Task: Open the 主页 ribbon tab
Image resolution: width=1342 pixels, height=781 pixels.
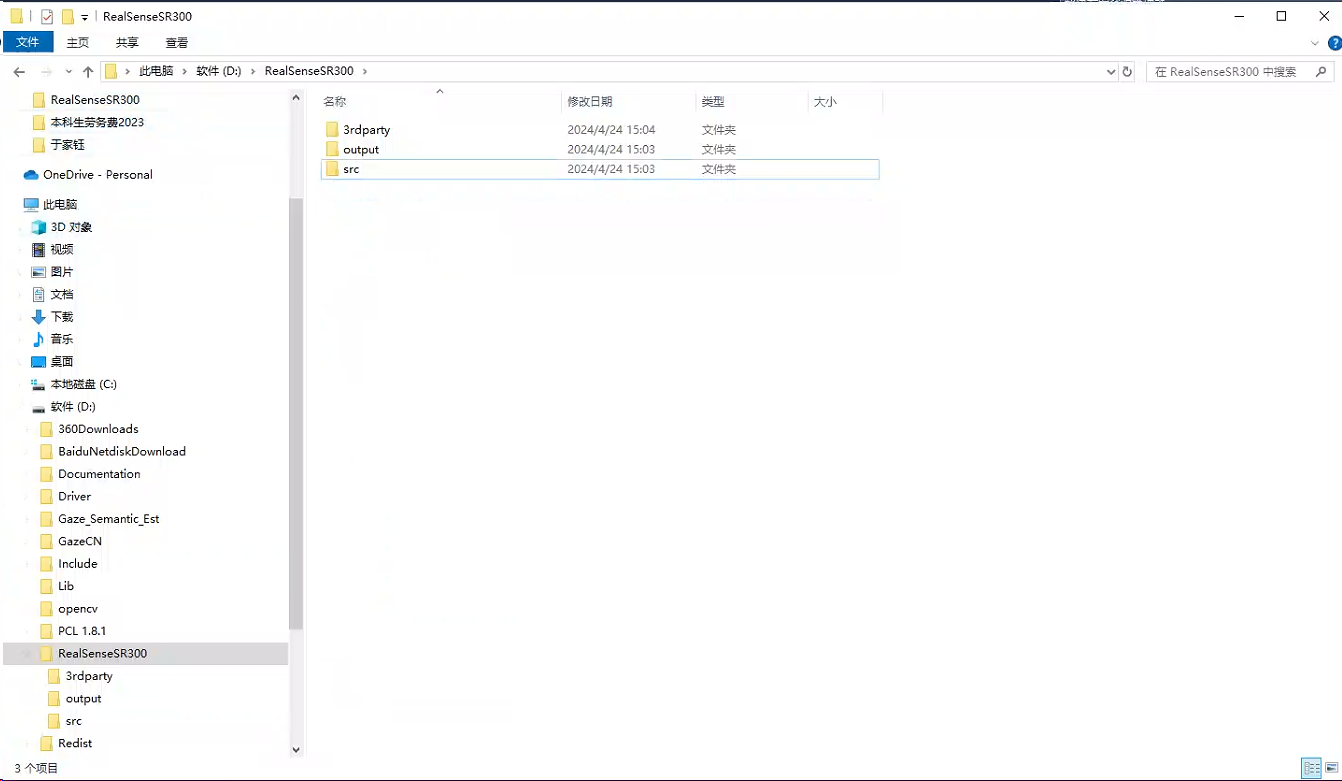Action: [x=78, y=43]
